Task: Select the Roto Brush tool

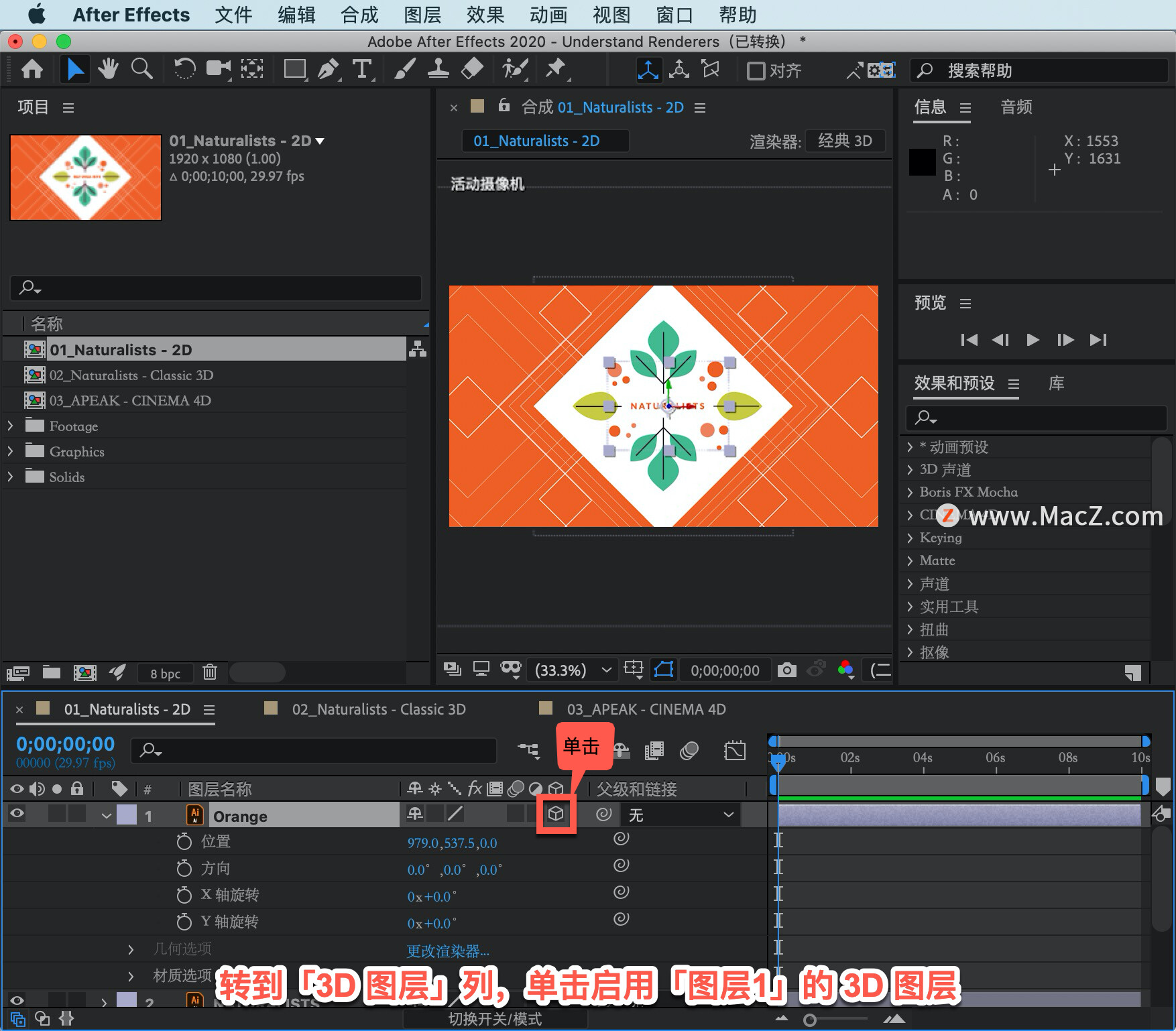Action: coord(515,69)
